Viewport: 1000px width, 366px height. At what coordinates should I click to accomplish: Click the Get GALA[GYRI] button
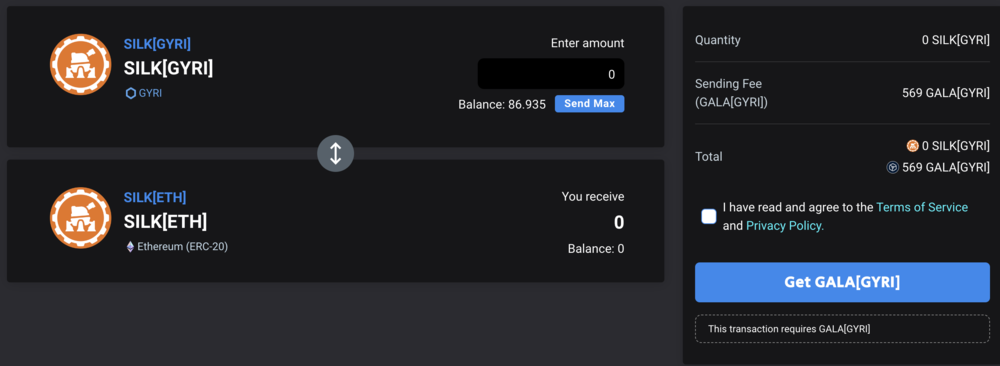point(842,282)
